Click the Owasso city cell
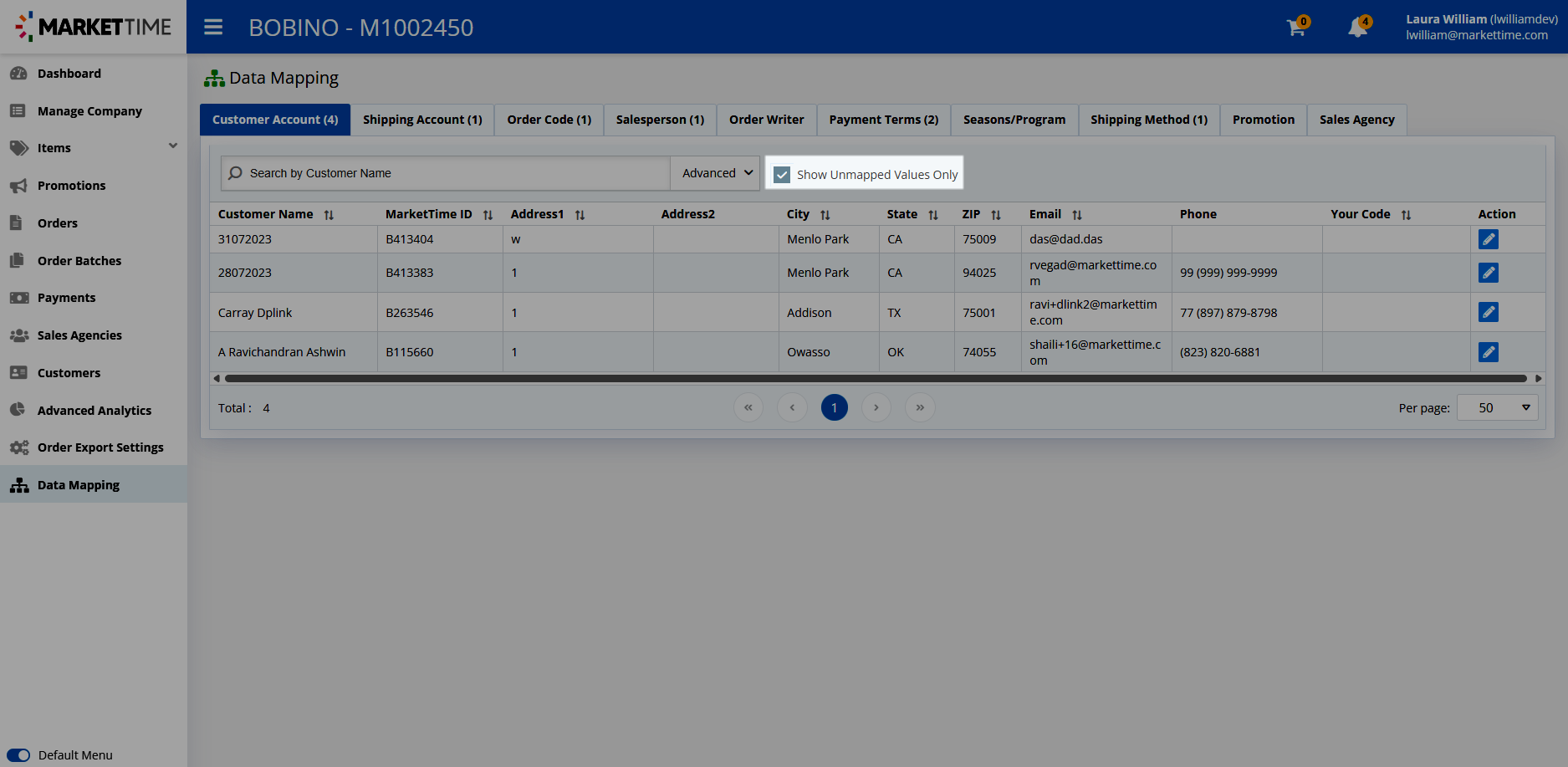This screenshot has width=1568, height=767. (x=829, y=352)
